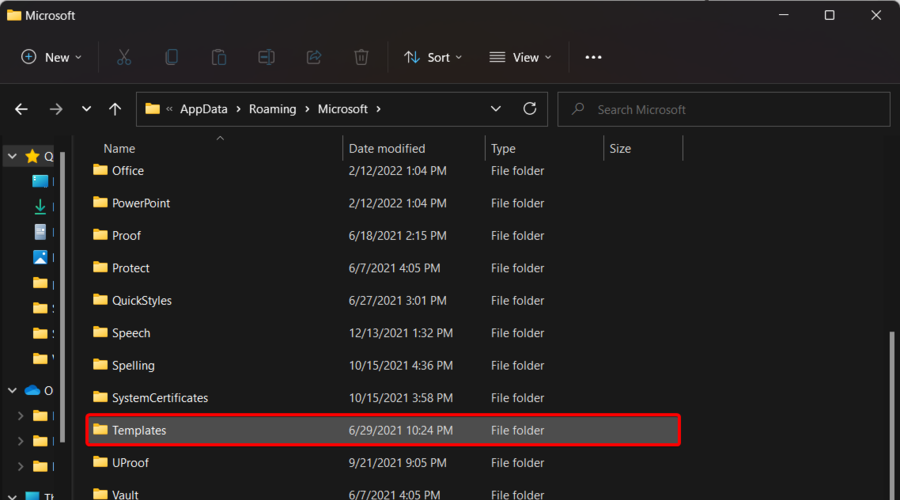Image resolution: width=900 pixels, height=500 pixels.
Task: Go up one folder level arrow
Action: coord(115,109)
